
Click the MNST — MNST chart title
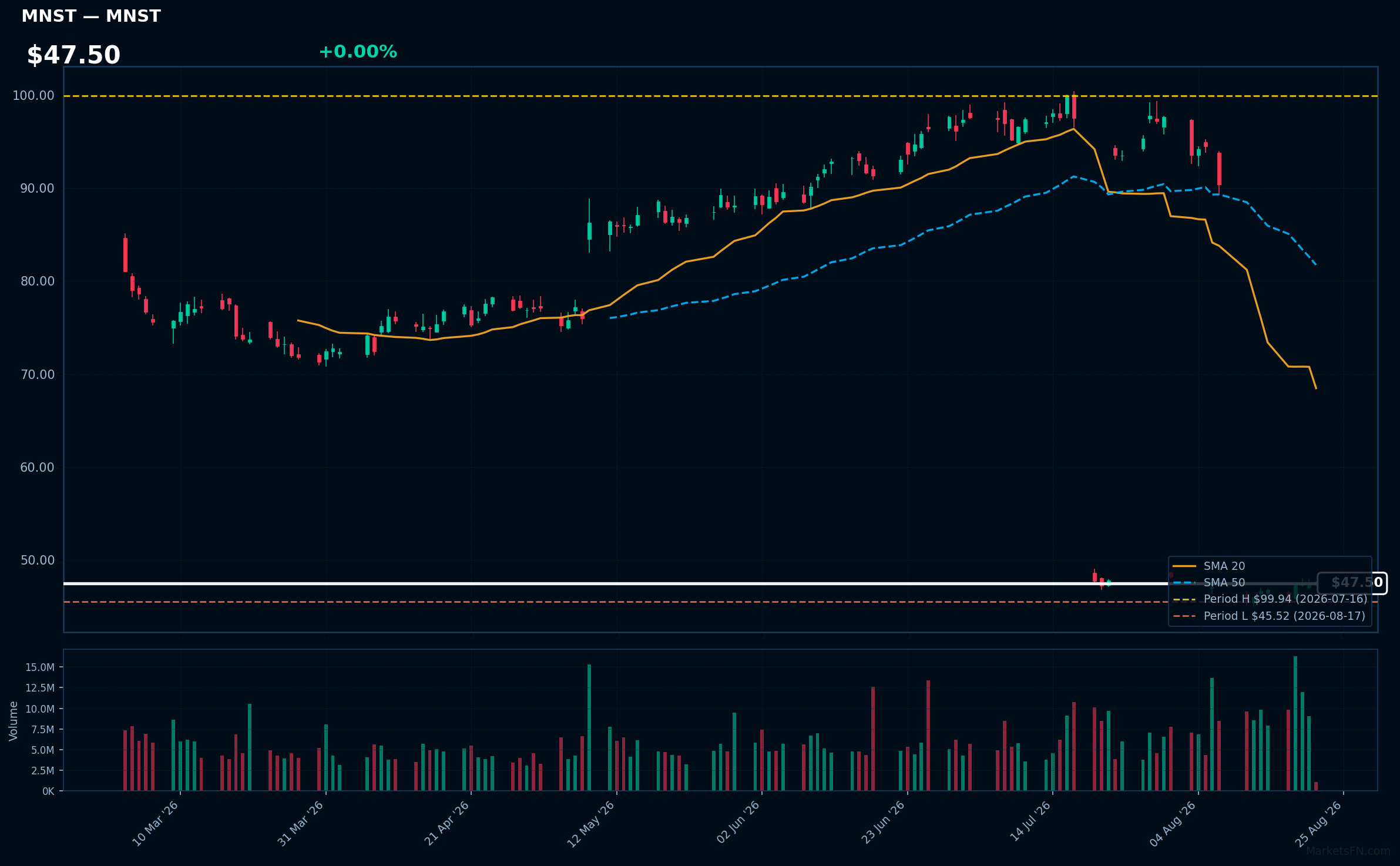pos(91,16)
